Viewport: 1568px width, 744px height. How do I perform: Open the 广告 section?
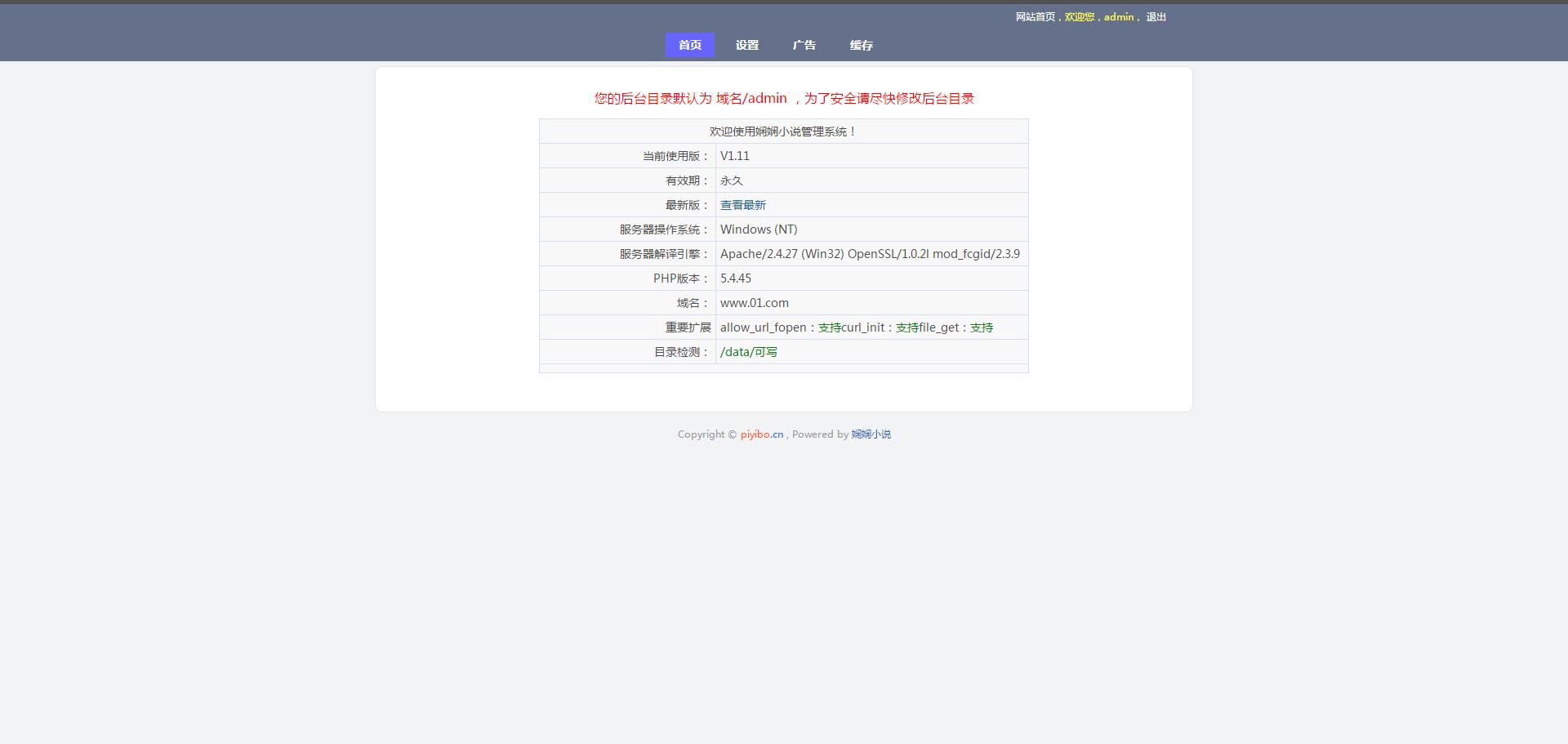804,45
